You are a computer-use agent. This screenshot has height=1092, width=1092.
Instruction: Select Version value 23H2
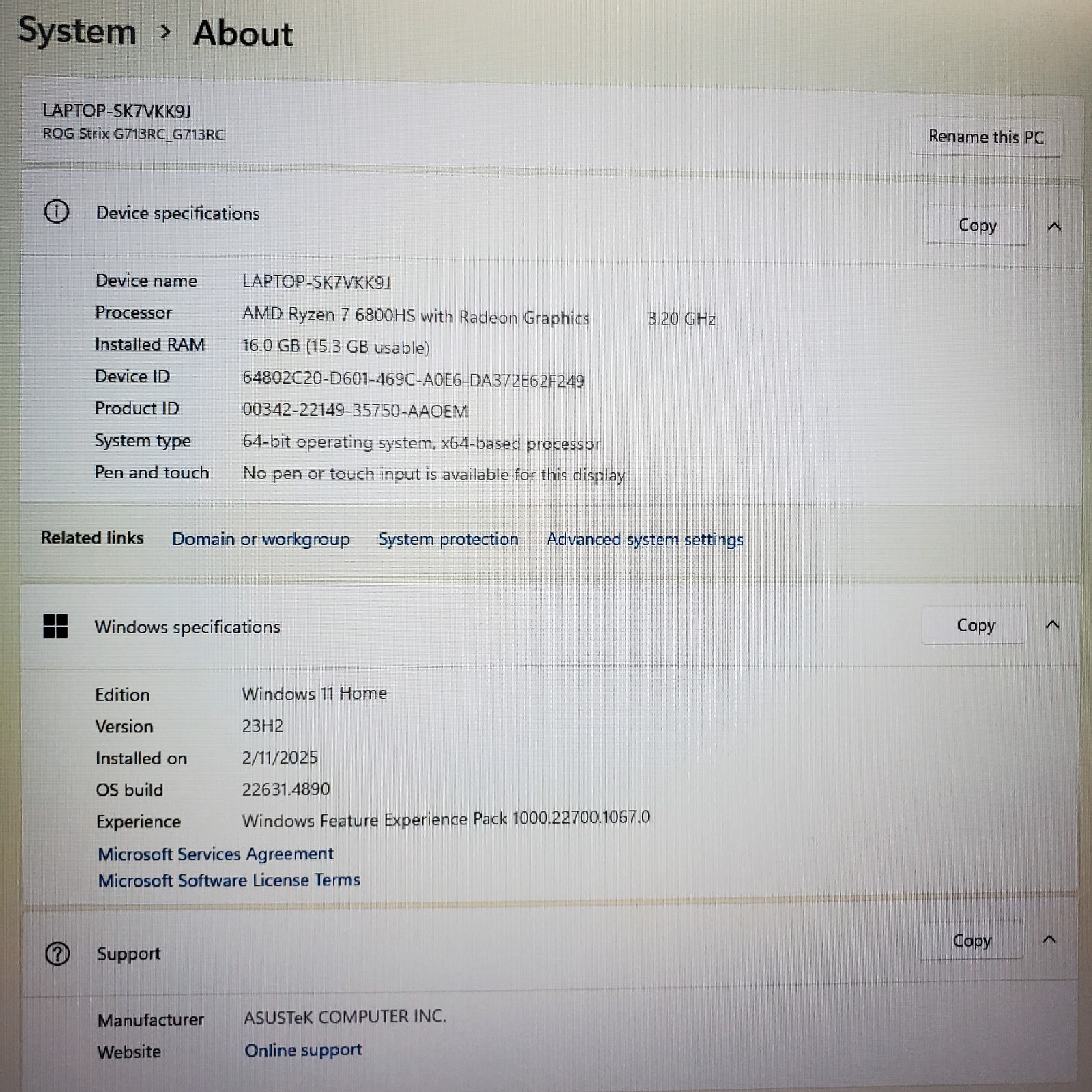point(263,725)
